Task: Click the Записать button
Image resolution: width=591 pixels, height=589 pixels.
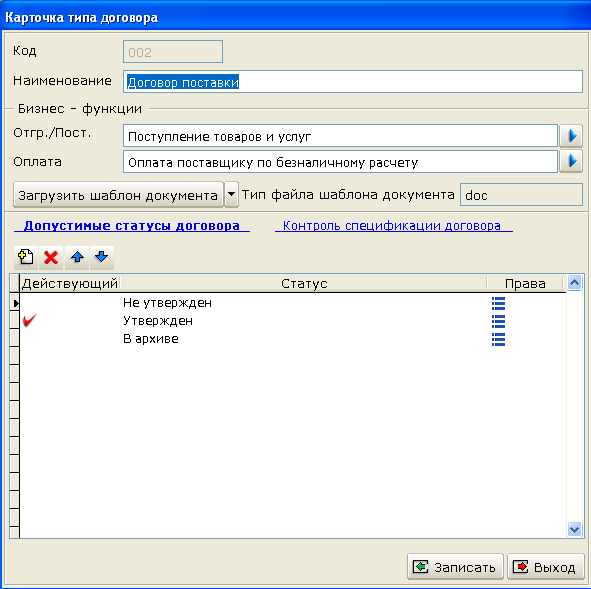Action: tap(455, 567)
